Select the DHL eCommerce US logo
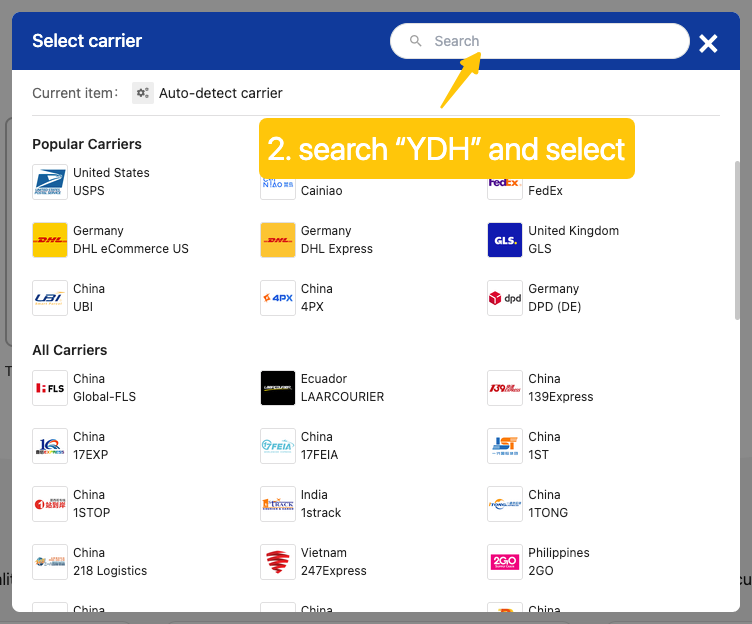The width and height of the screenshot is (752, 624). [50, 240]
